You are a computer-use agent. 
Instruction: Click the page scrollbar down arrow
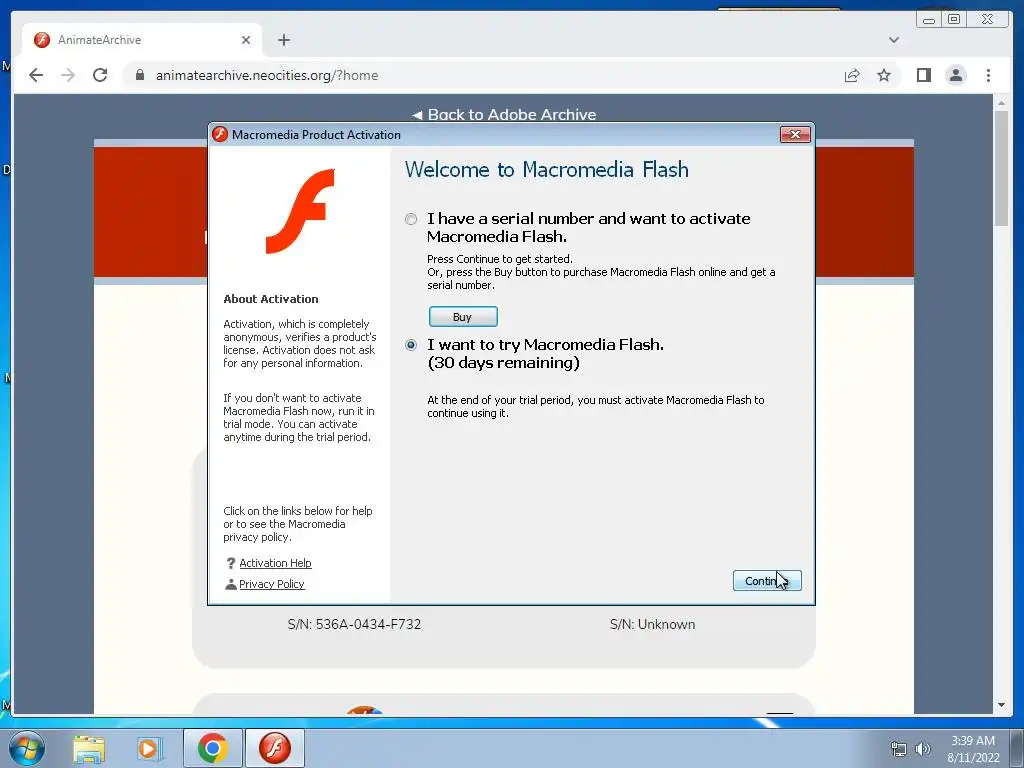tap(1001, 705)
